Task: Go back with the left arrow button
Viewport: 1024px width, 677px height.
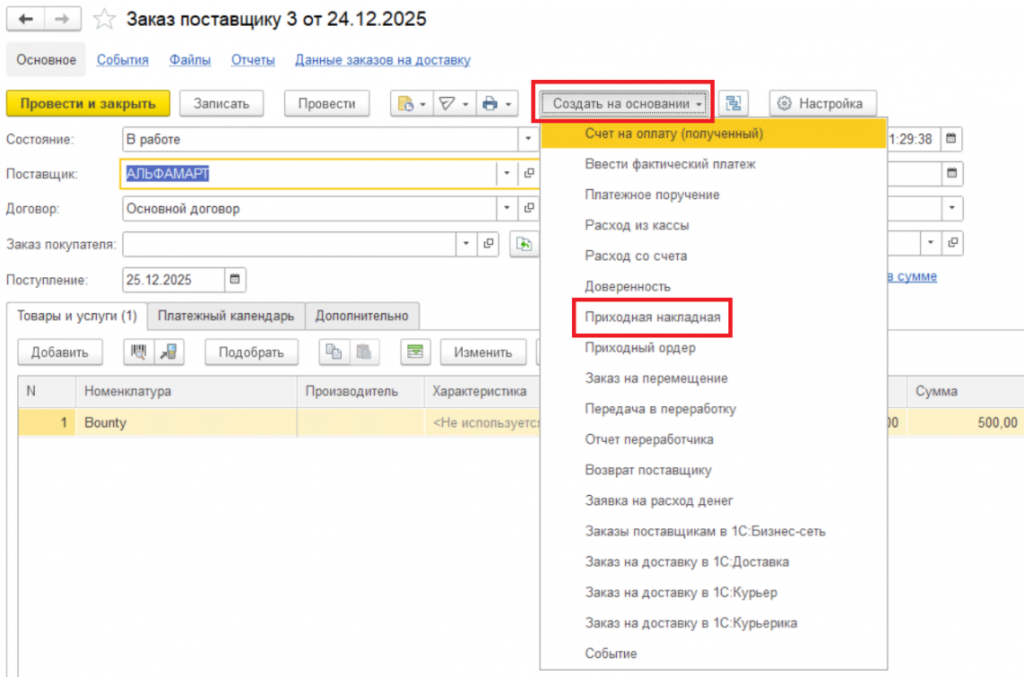Action: tap(25, 19)
